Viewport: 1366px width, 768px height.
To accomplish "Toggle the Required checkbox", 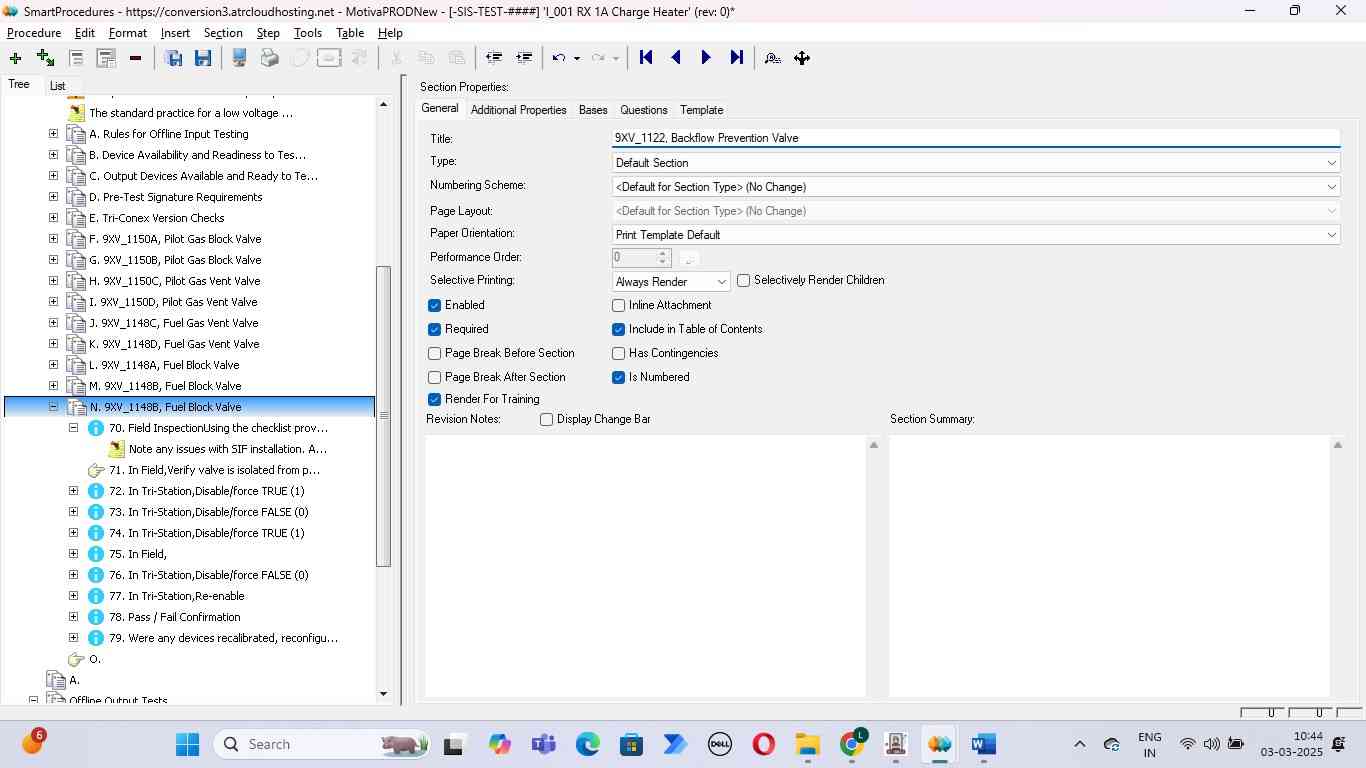I will [x=434, y=329].
